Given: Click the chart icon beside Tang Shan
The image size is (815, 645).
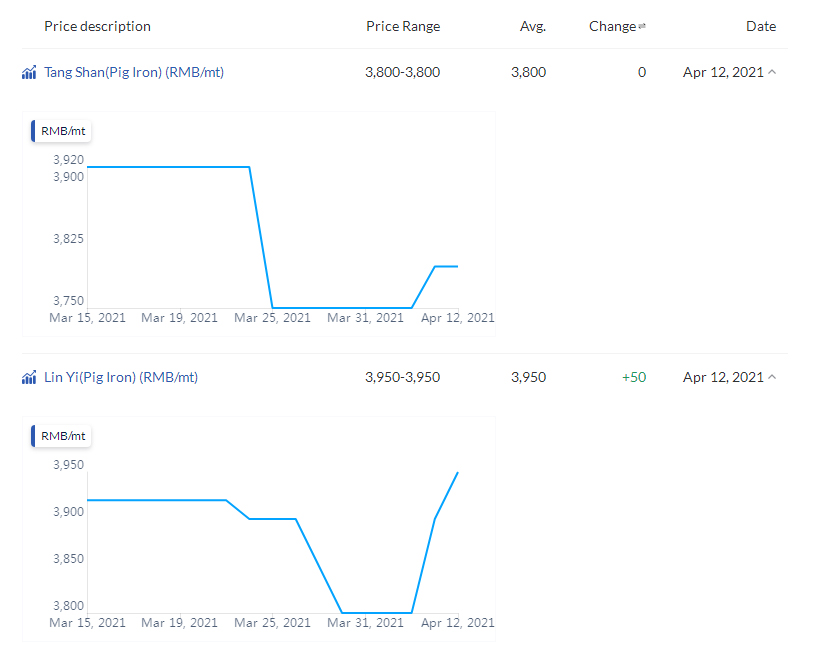Looking at the screenshot, I should point(29,73).
